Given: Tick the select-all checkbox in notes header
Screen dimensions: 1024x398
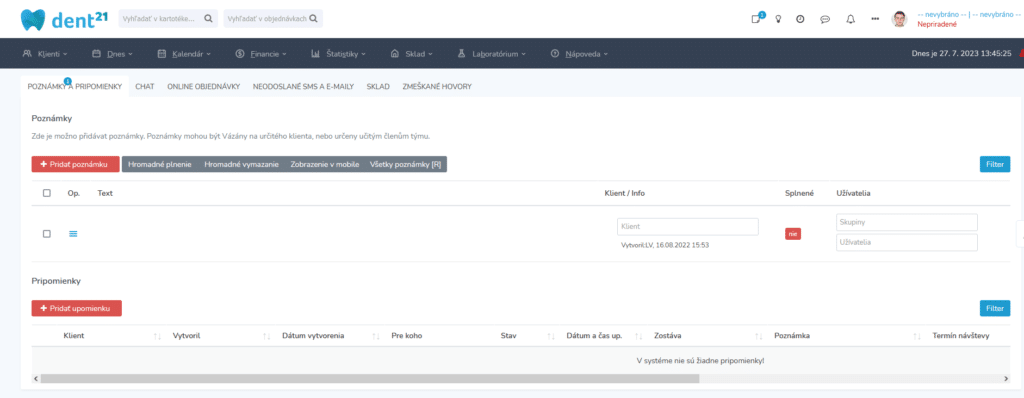Looking at the screenshot, I should (x=46, y=193).
